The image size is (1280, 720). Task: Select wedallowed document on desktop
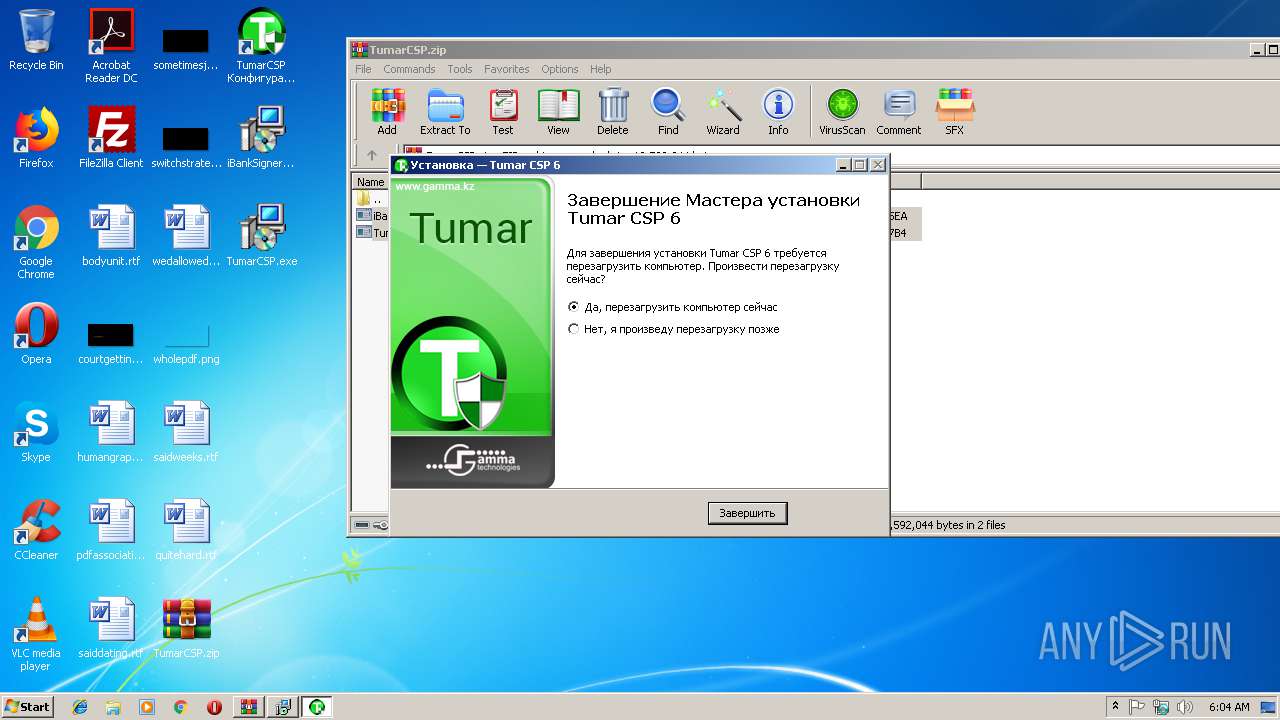[x=186, y=236]
